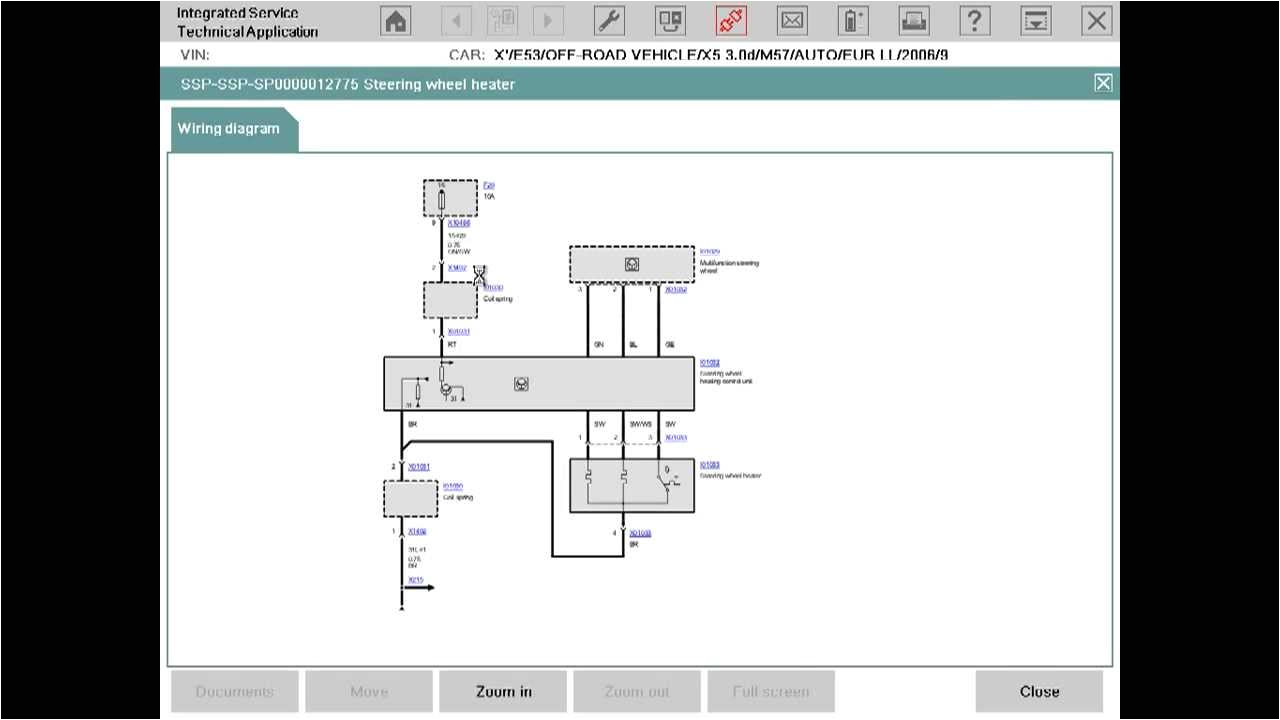Open the wrench service functions icon
The width and height of the screenshot is (1280, 720).
(609, 20)
